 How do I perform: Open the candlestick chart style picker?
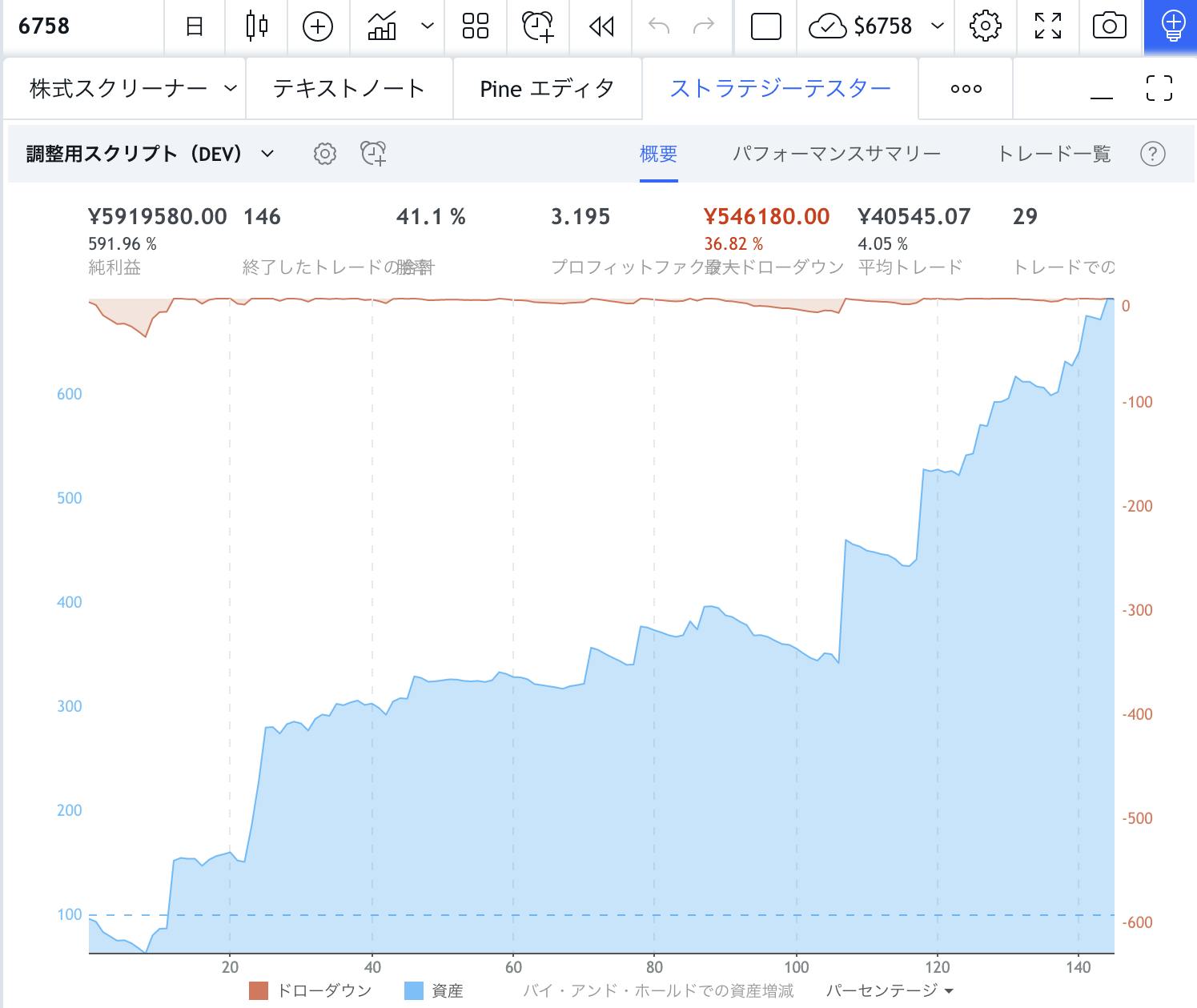[257, 26]
